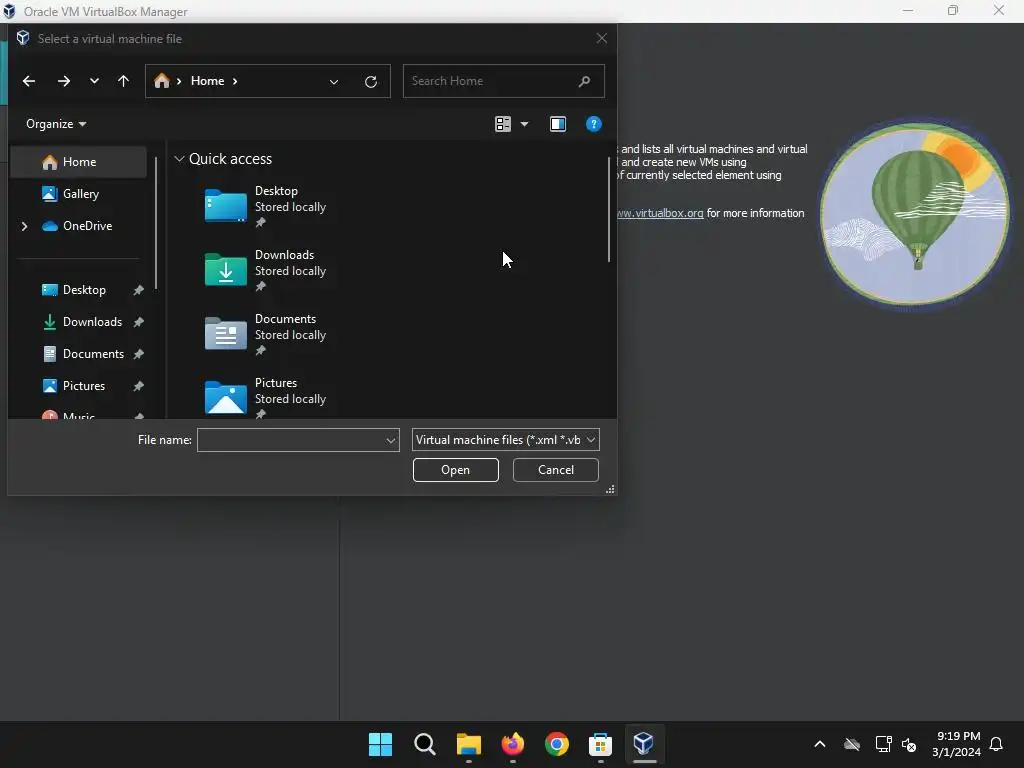Go up one folder level
Image resolution: width=1024 pixels, height=768 pixels.
(x=123, y=81)
